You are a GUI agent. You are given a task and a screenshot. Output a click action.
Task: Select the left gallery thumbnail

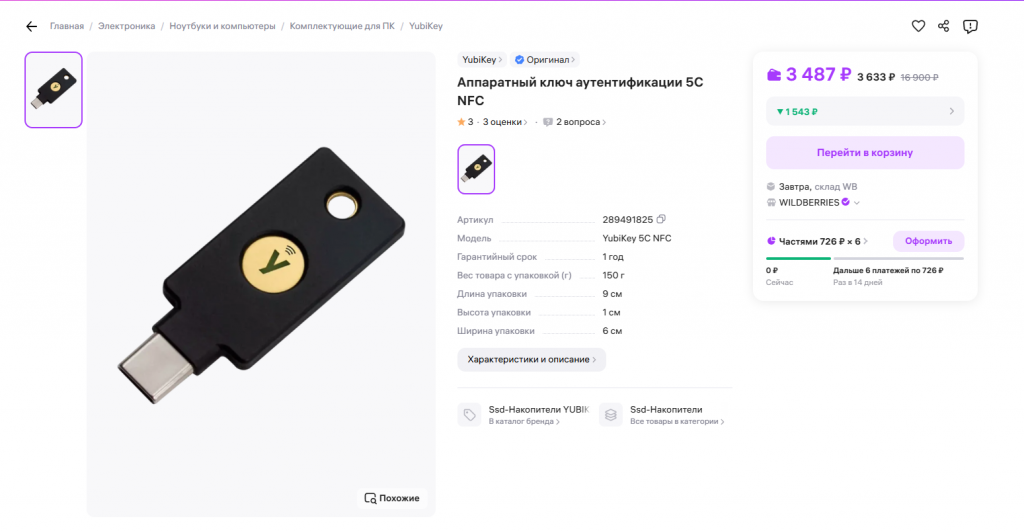(x=54, y=89)
